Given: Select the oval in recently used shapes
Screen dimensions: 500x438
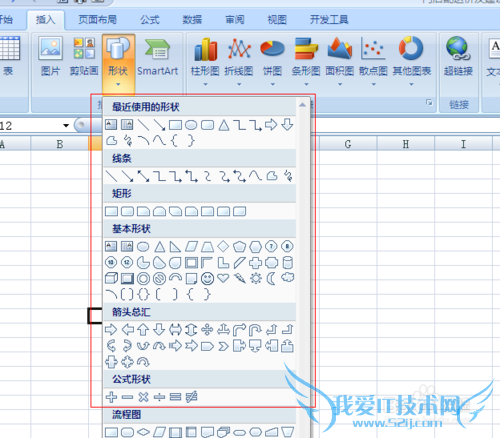Looking at the screenshot, I should [x=191, y=125].
